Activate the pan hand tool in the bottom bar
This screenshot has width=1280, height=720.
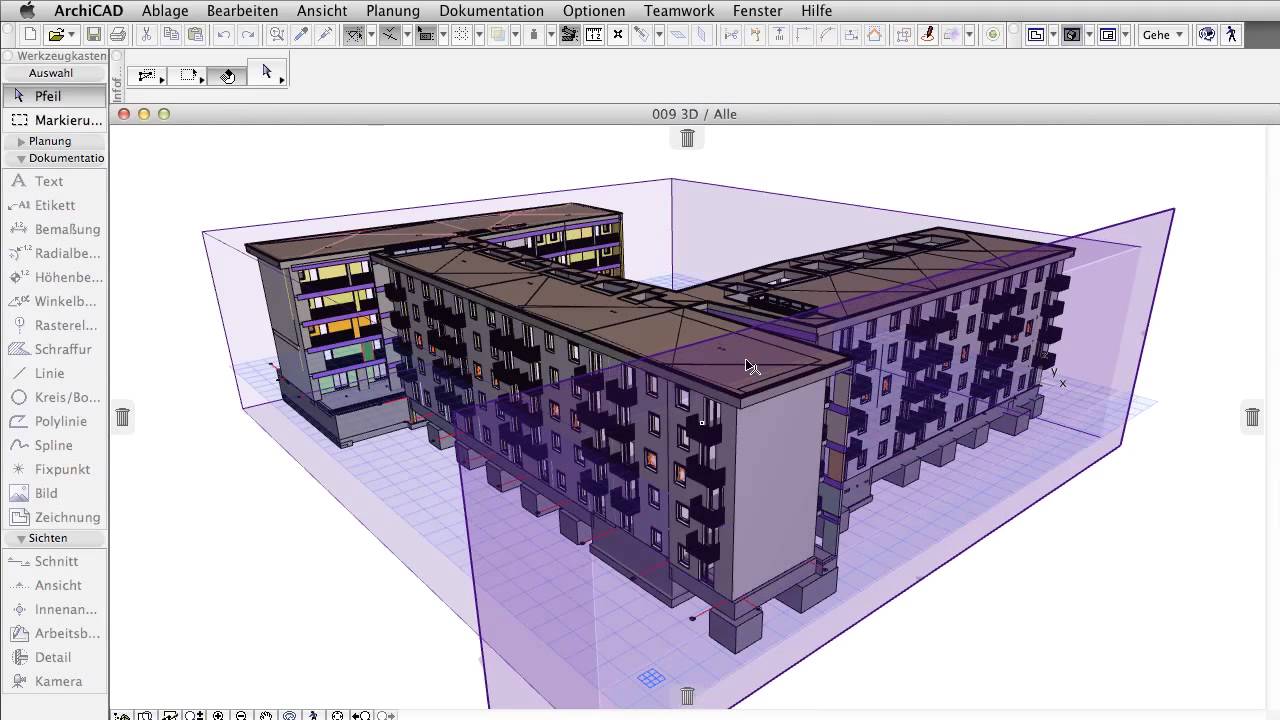point(266,715)
